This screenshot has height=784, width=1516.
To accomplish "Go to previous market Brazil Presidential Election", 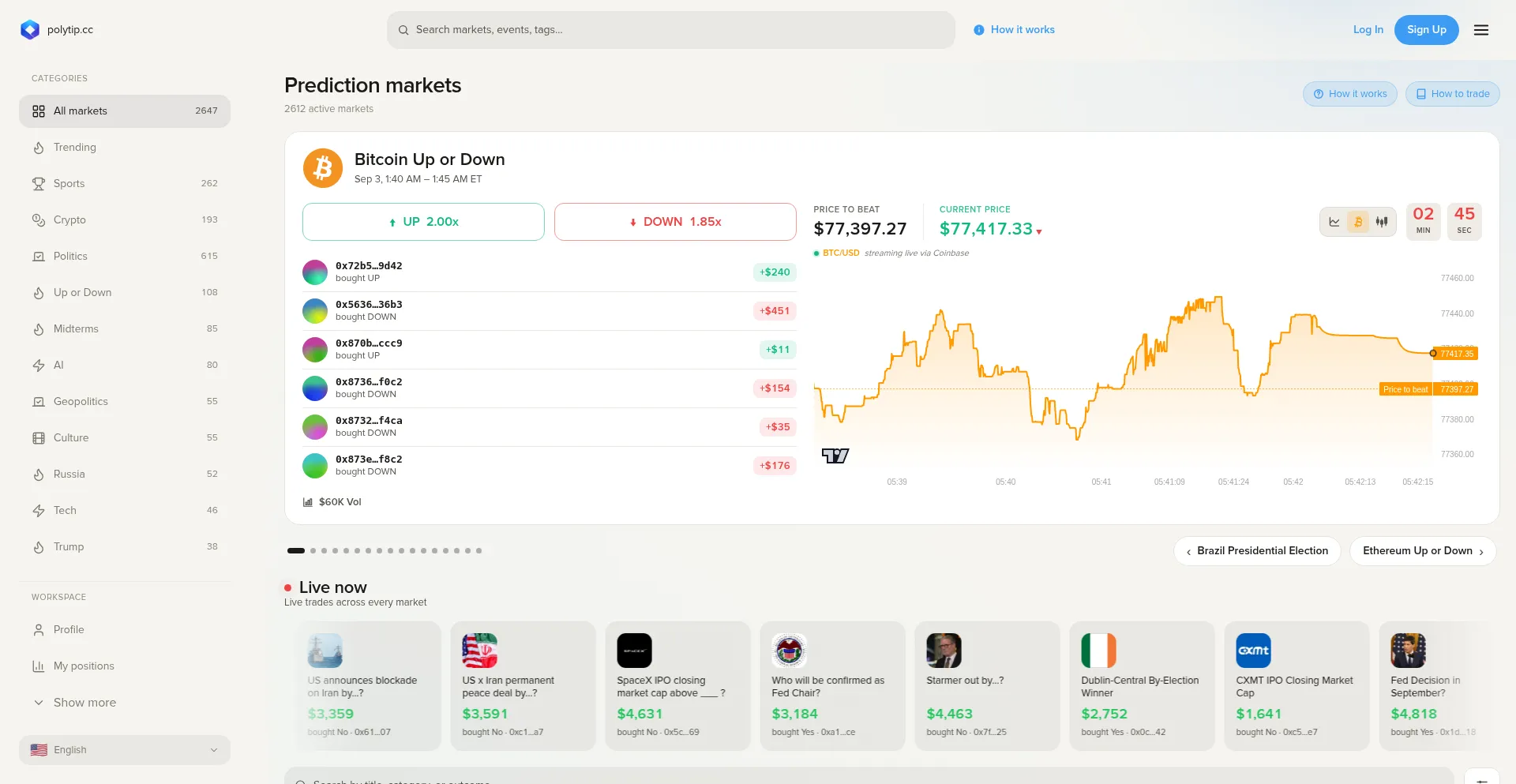I will pyautogui.click(x=1257, y=551).
